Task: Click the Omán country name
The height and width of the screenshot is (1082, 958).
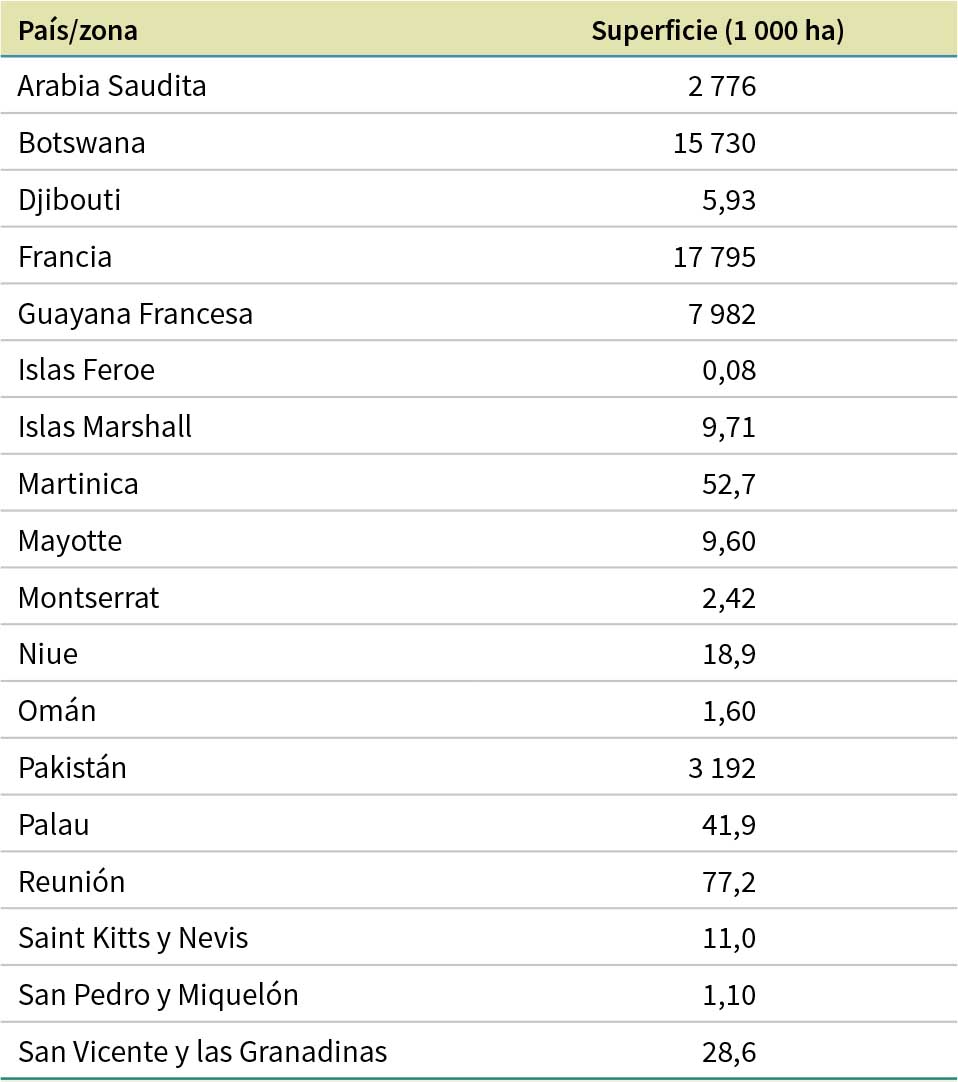Action: (57, 711)
